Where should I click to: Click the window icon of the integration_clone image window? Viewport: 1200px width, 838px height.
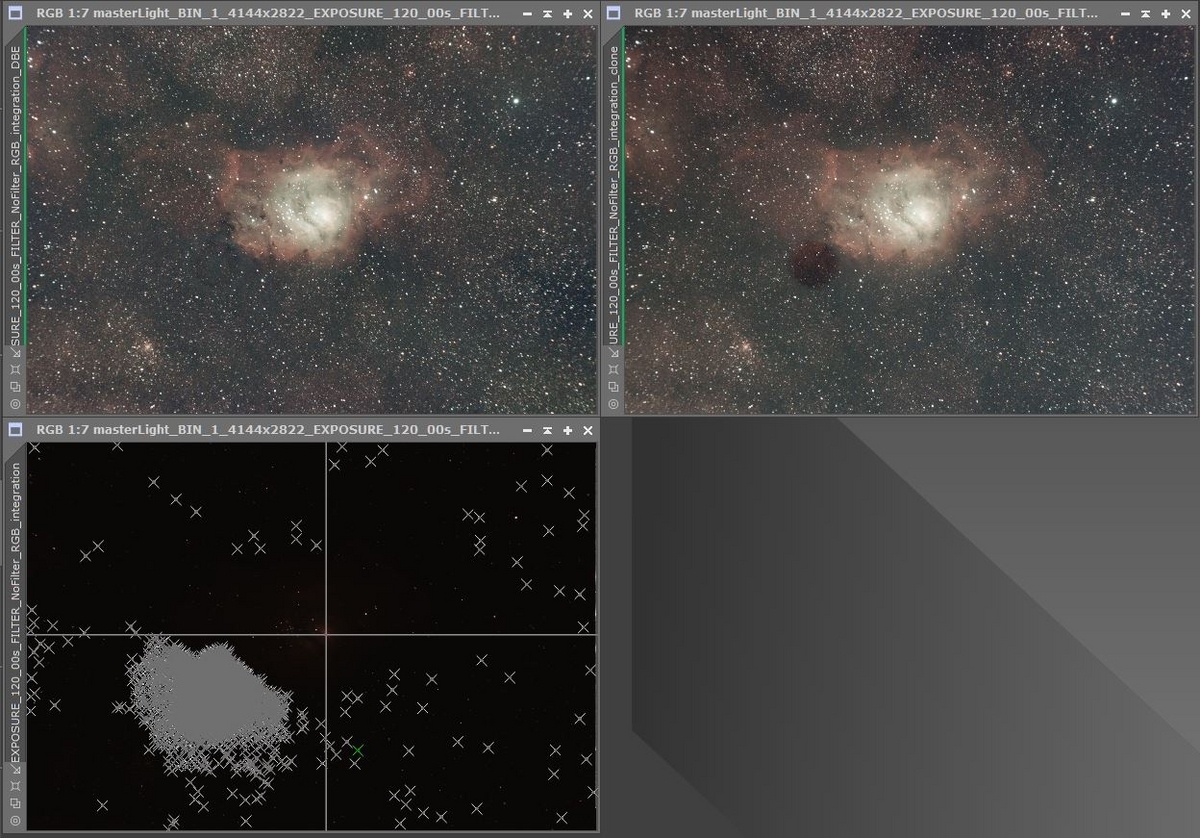(614, 14)
